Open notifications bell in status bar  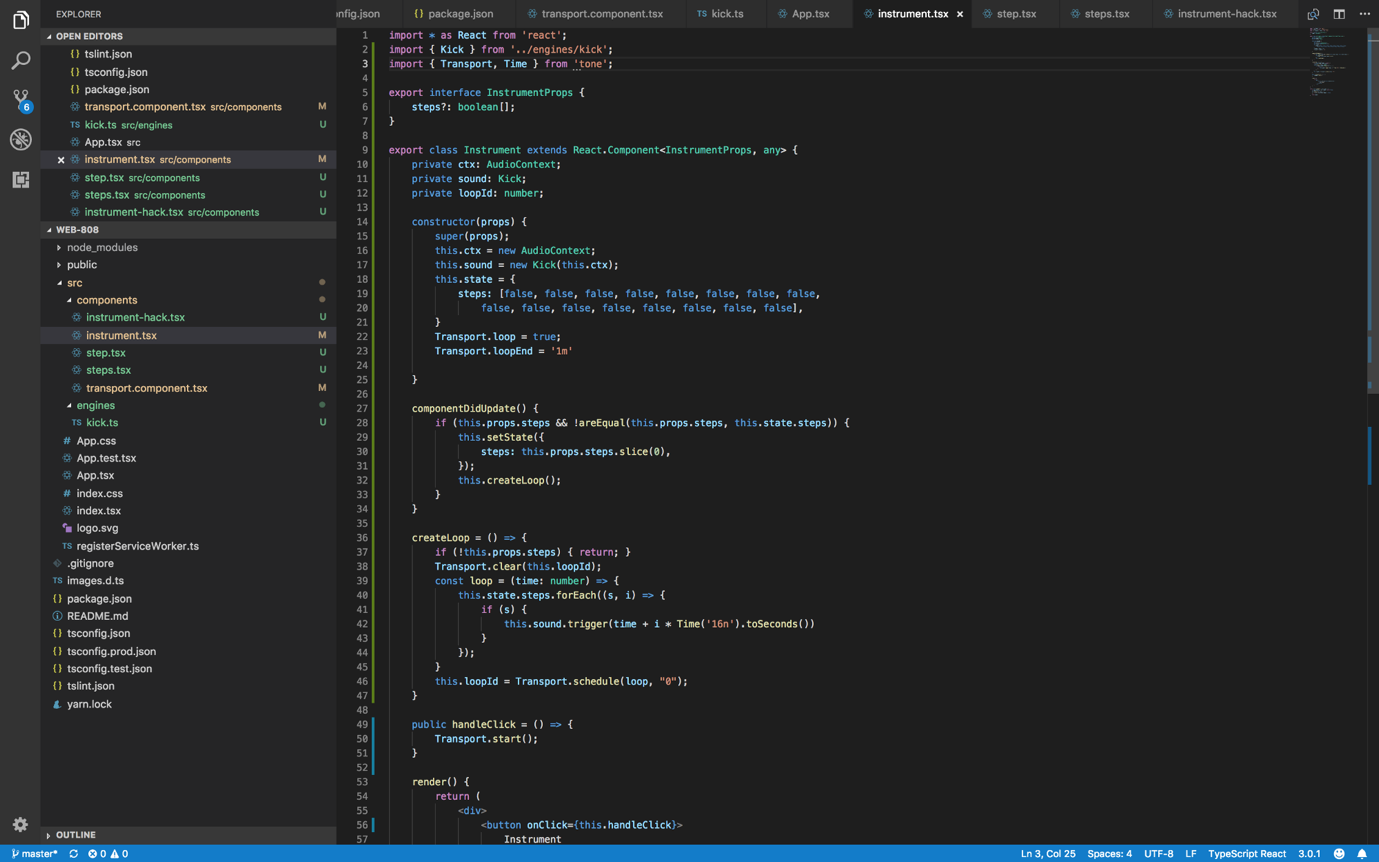click(x=1362, y=854)
